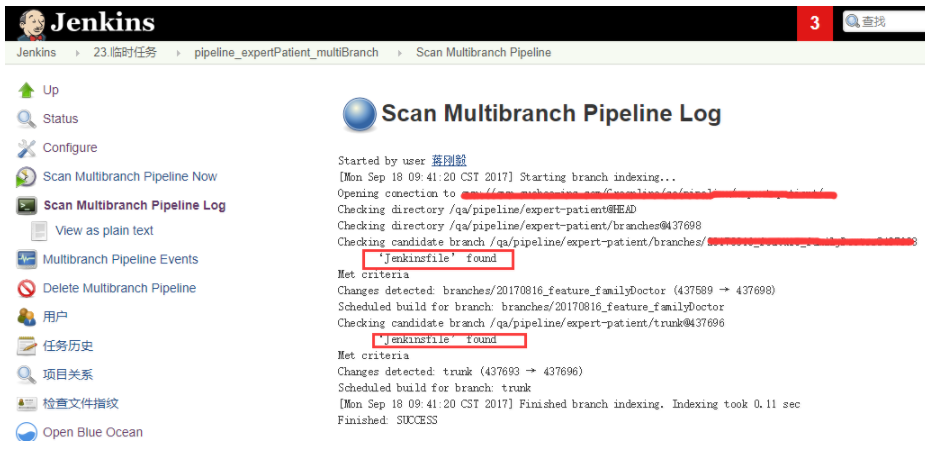Screen dimensions: 925x455
Task: Click the Scan Multibranch Pipeline Now clock icon
Action: point(26,177)
